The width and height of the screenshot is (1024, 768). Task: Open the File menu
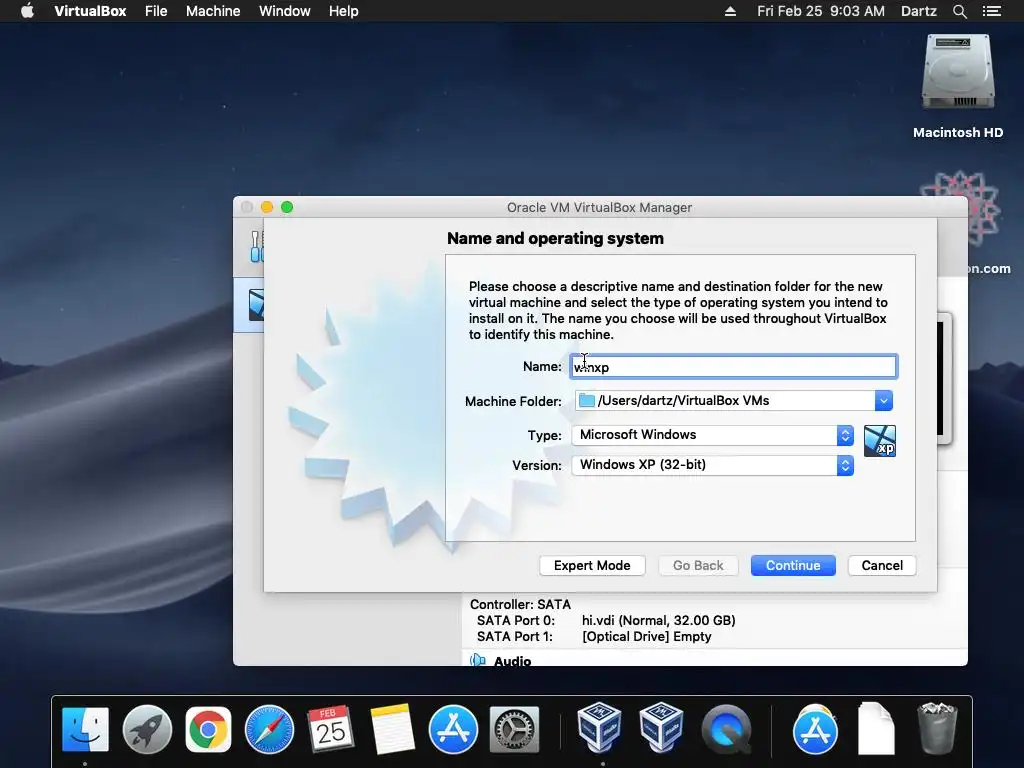point(156,11)
